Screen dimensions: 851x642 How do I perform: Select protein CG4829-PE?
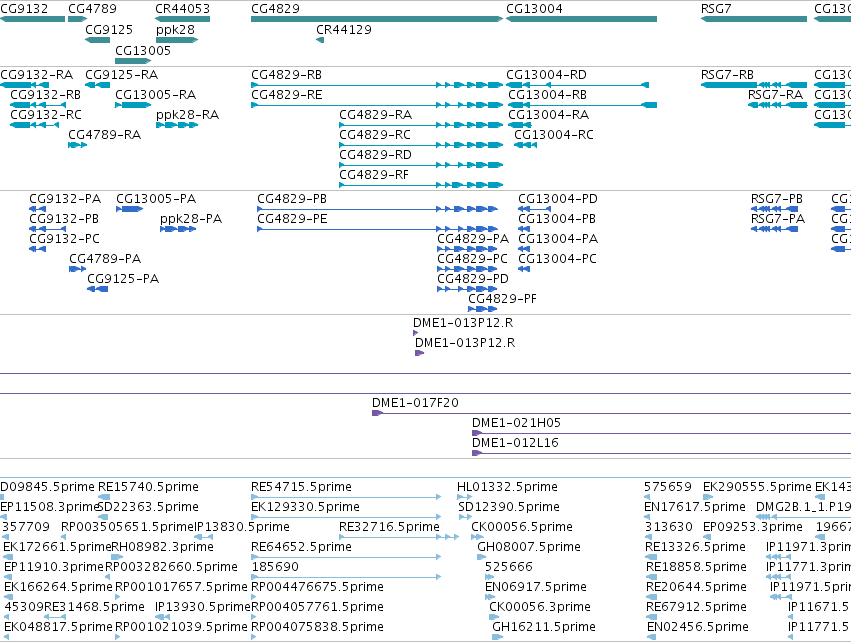292,219
